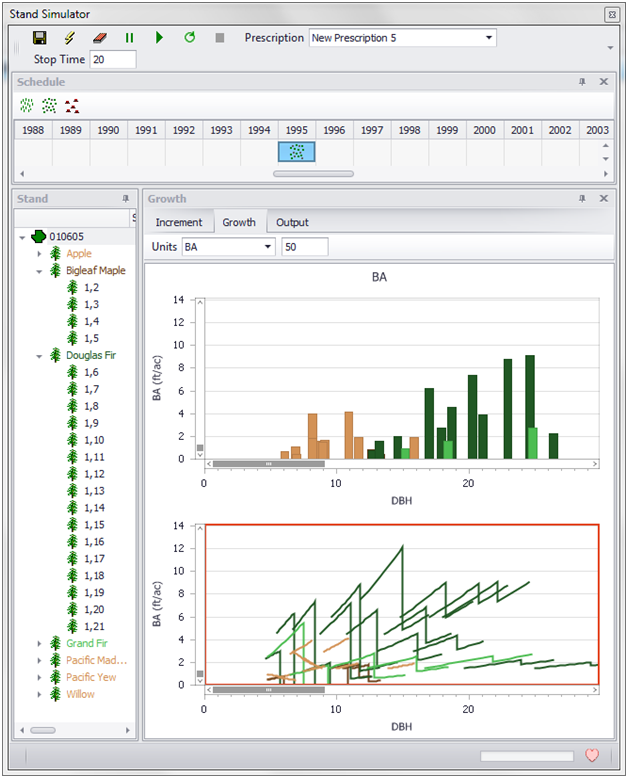The image size is (628, 778).
Task: Expand the Pacific Mad... node
Action: coord(39,660)
